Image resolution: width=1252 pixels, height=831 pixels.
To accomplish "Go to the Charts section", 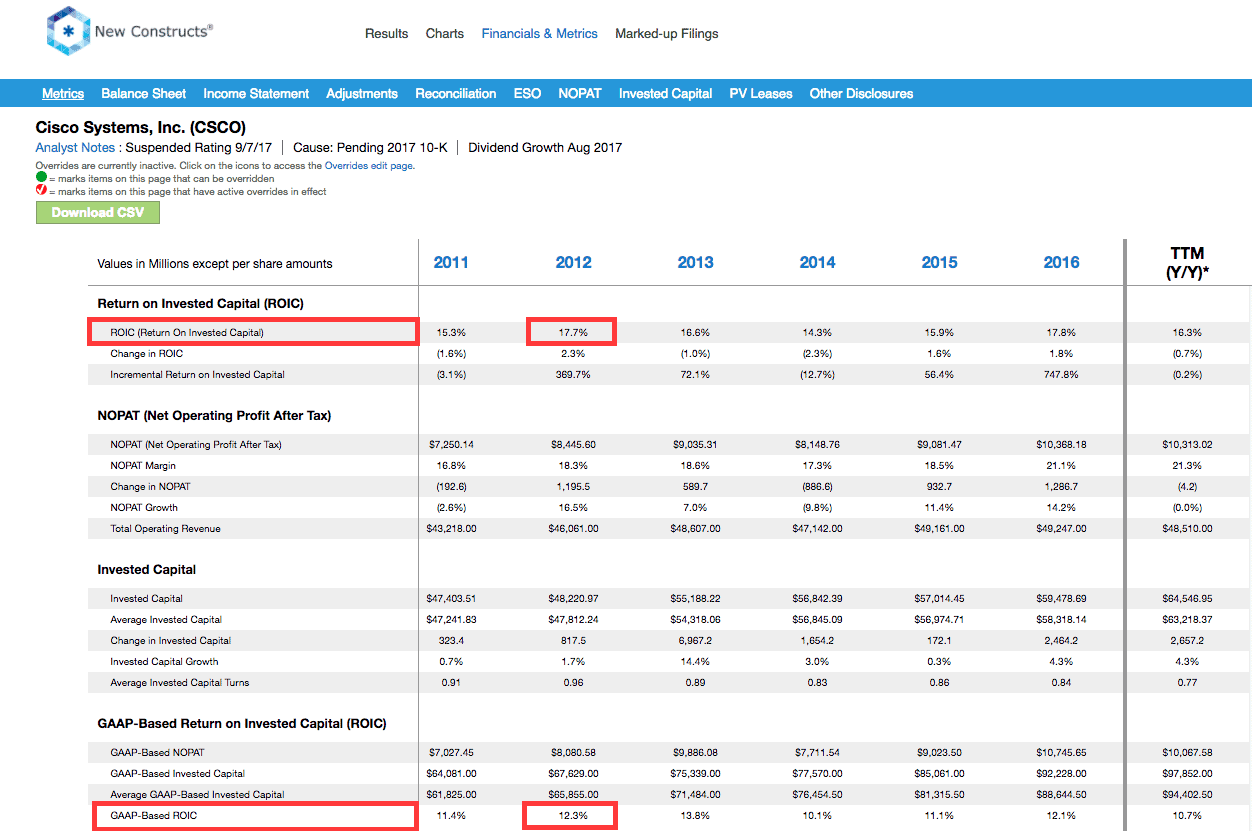I will (445, 34).
